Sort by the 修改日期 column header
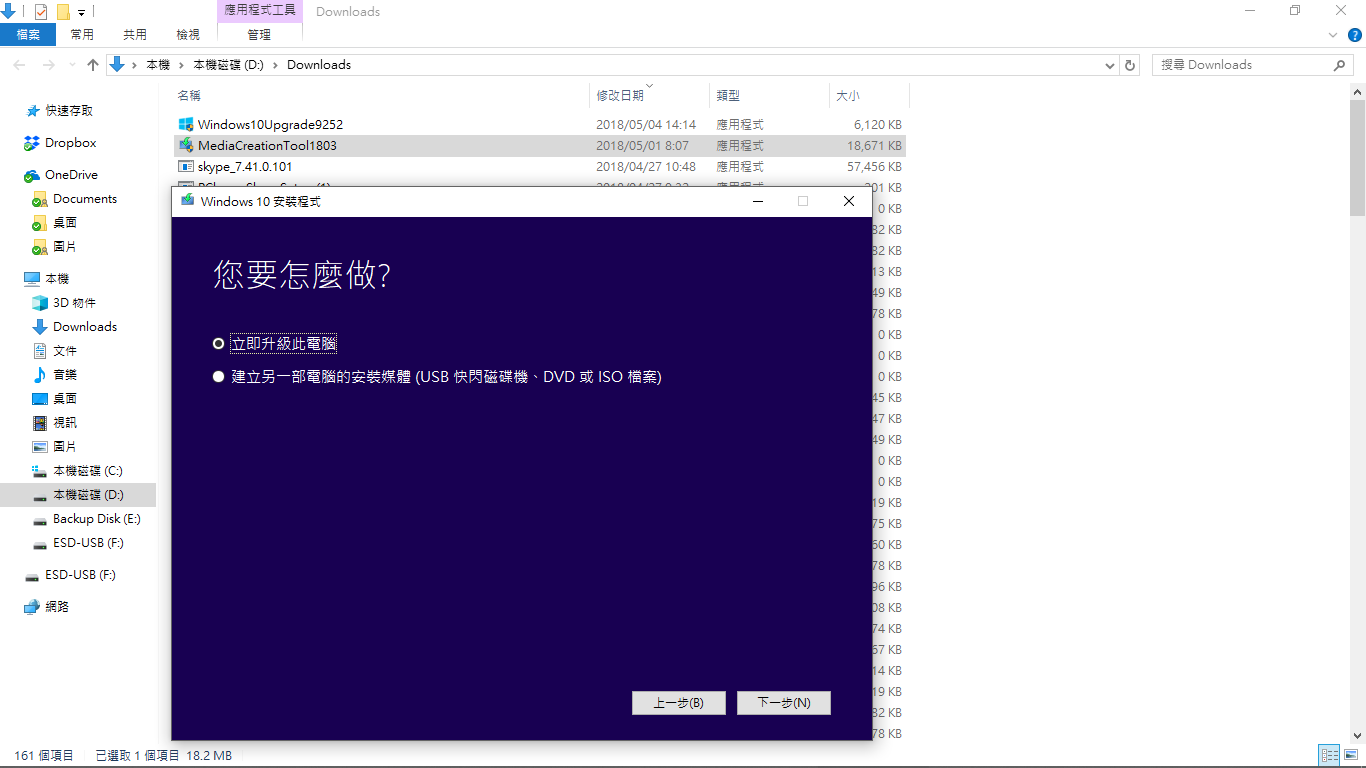Image resolution: width=1366 pixels, height=768 pixels. click(649, 96)
